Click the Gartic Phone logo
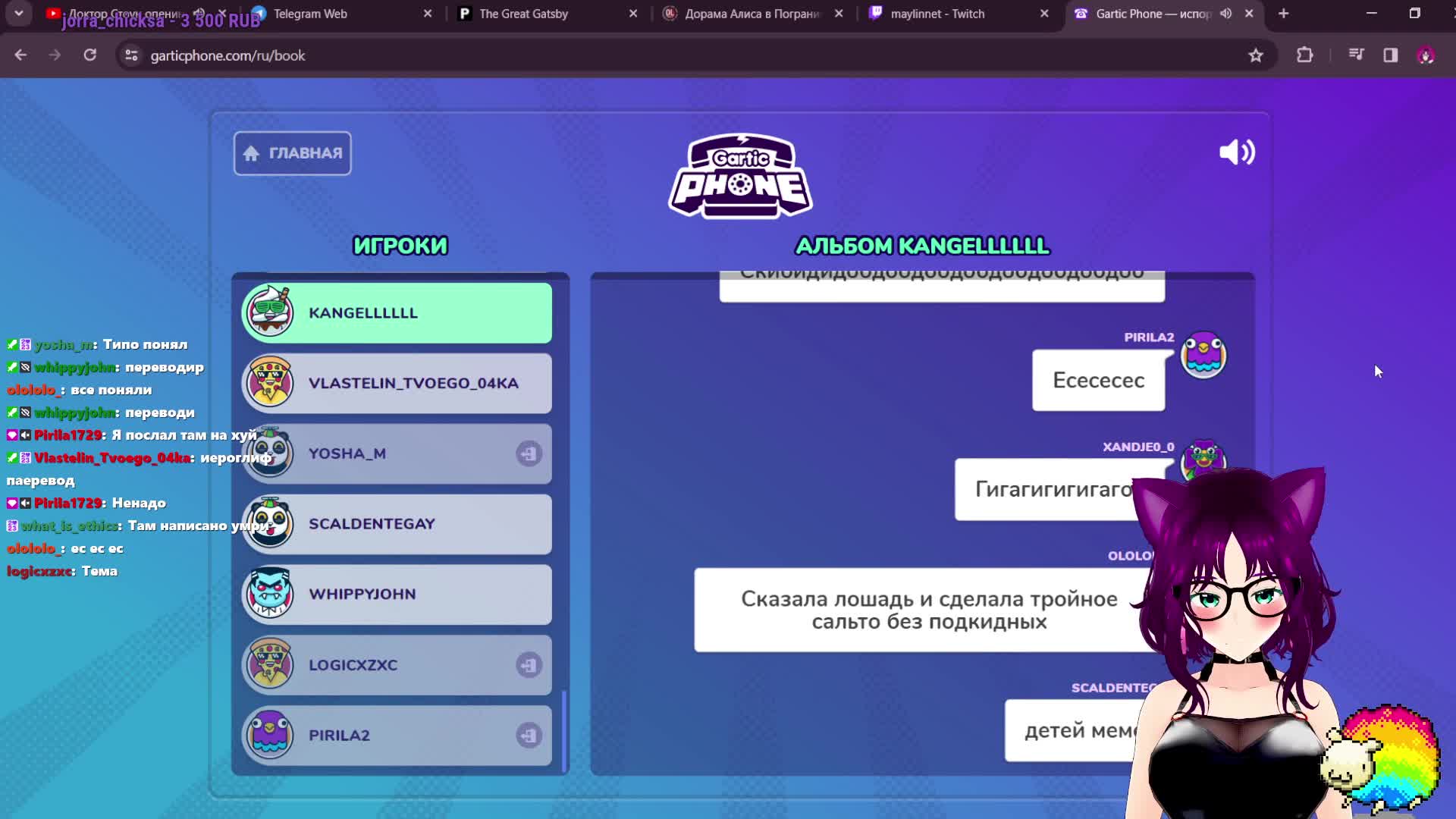The width and height of the screenshot is (1456, 819). (x=740, y=176)
